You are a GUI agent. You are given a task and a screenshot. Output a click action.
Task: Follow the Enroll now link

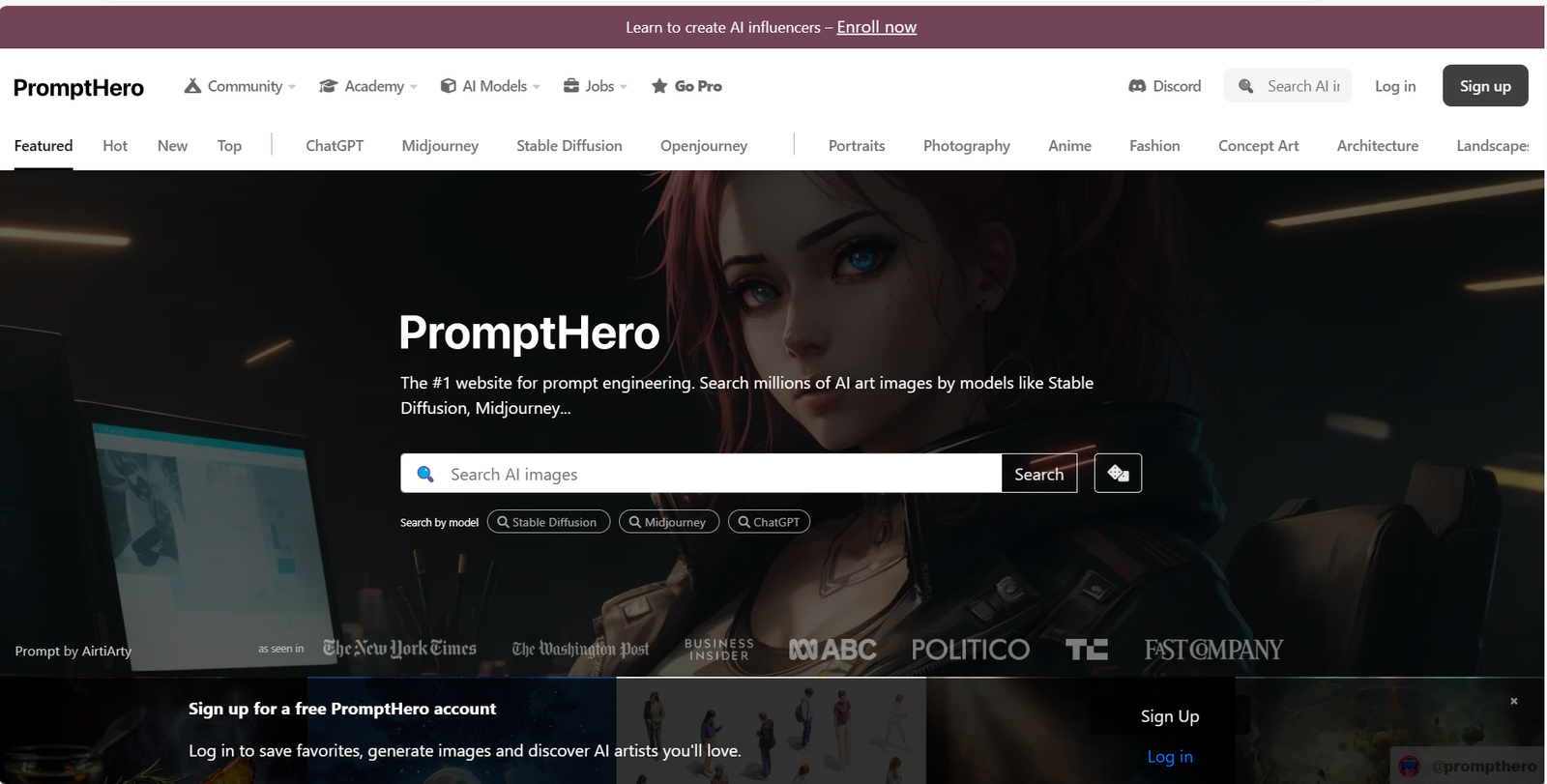[x=877, y=27]
